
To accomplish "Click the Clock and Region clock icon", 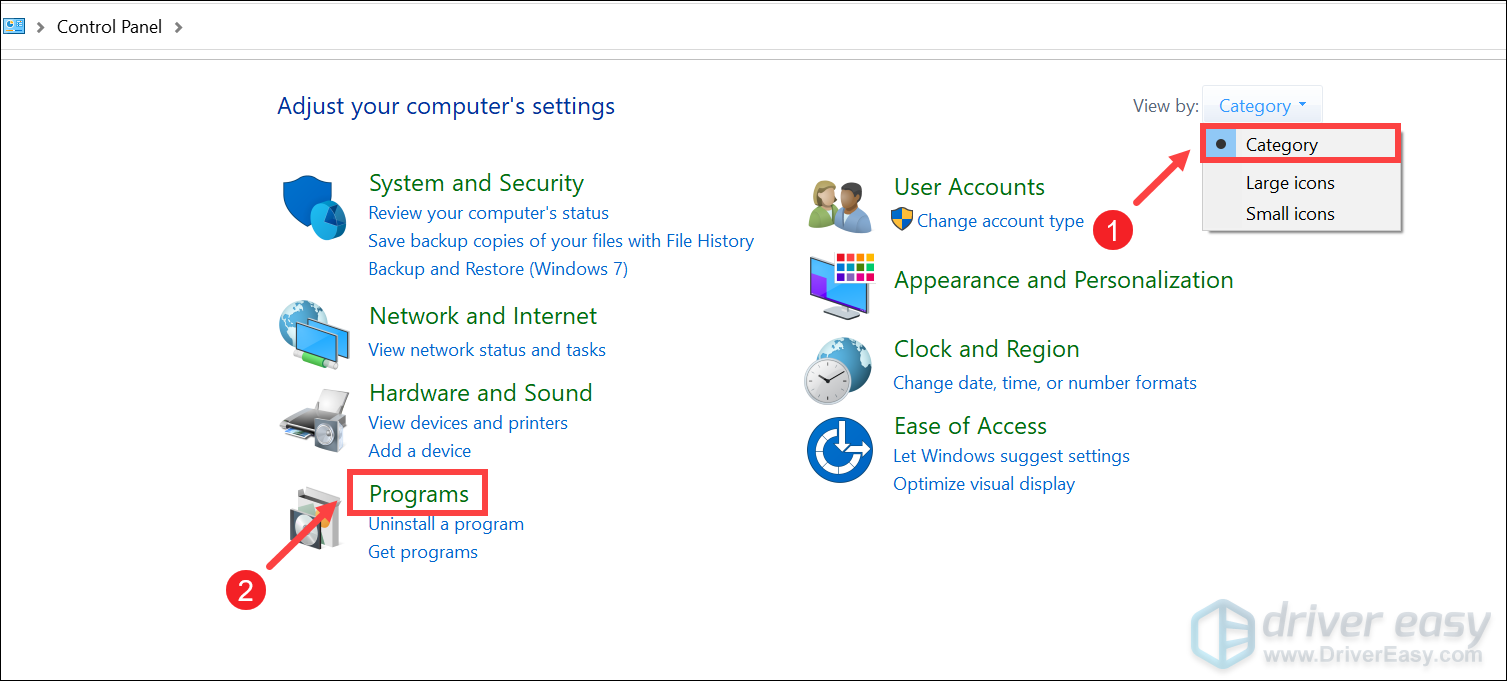I will pos(838,368).
